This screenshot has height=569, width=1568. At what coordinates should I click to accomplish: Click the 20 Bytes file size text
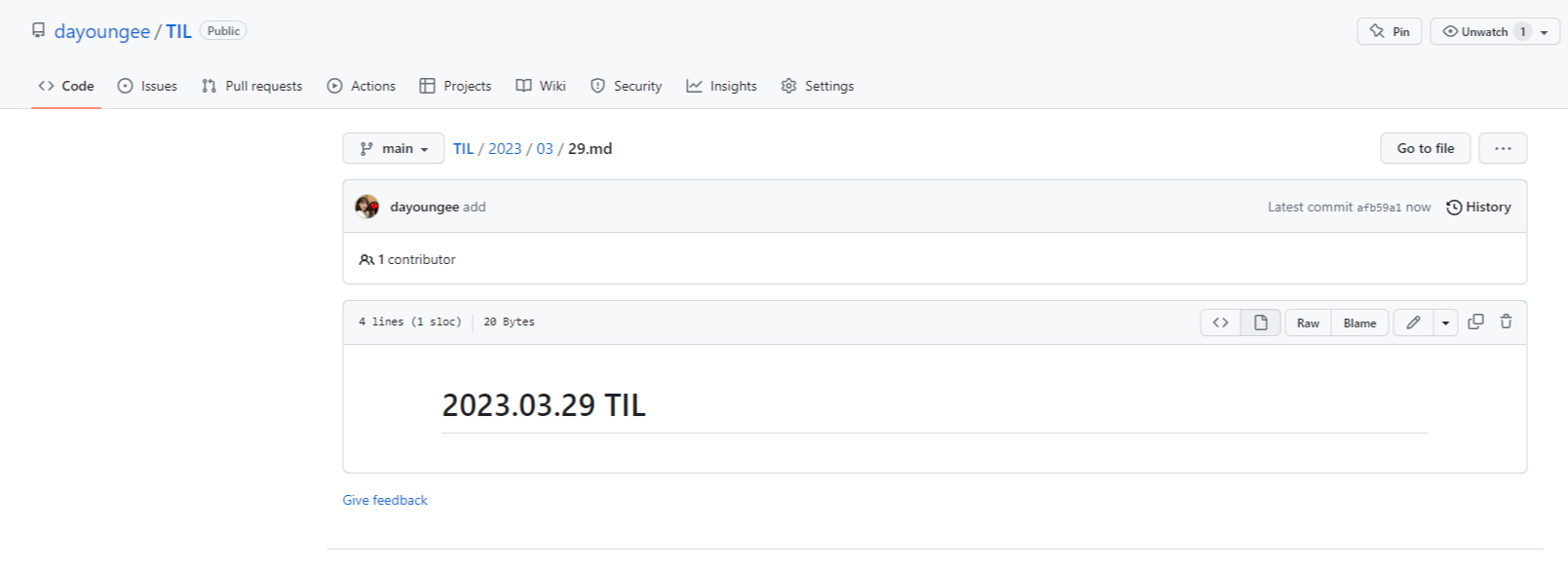[x=509, y=322]
